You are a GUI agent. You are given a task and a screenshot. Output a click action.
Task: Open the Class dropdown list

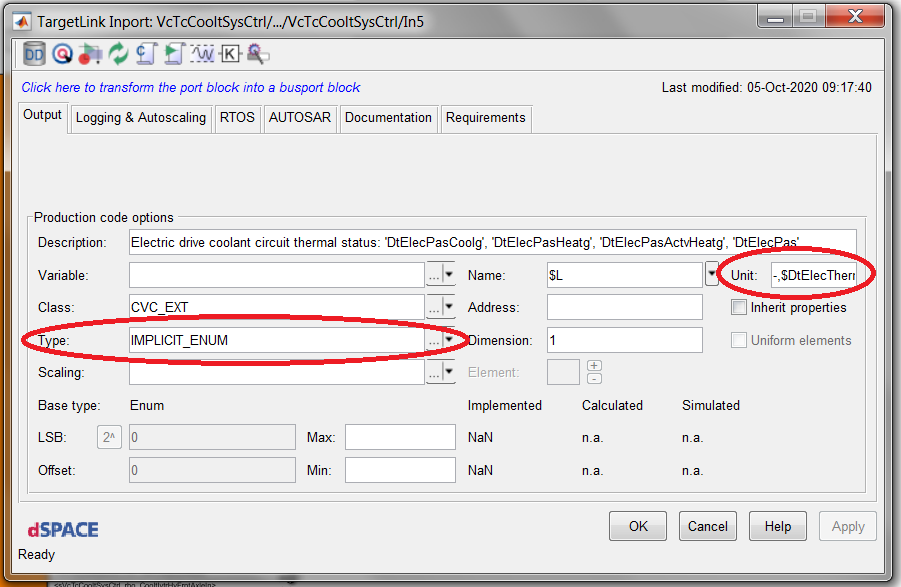449,307
